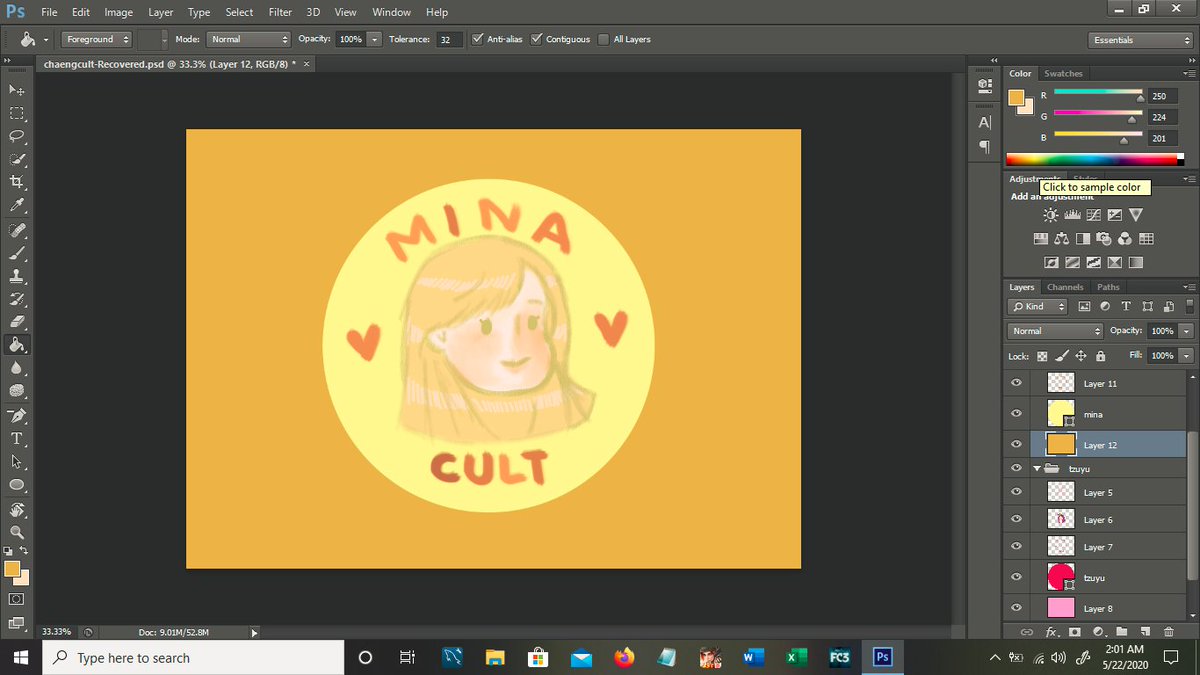Select the Eraser tool
This screenshot has width=1200, height=675.
(x=17, y=322)
